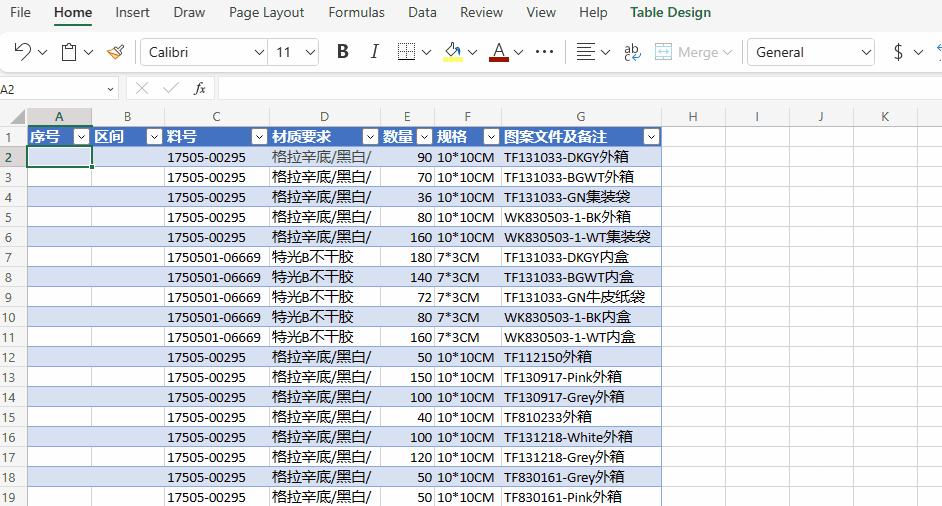Switch to the View tab

tap(541, 13)
